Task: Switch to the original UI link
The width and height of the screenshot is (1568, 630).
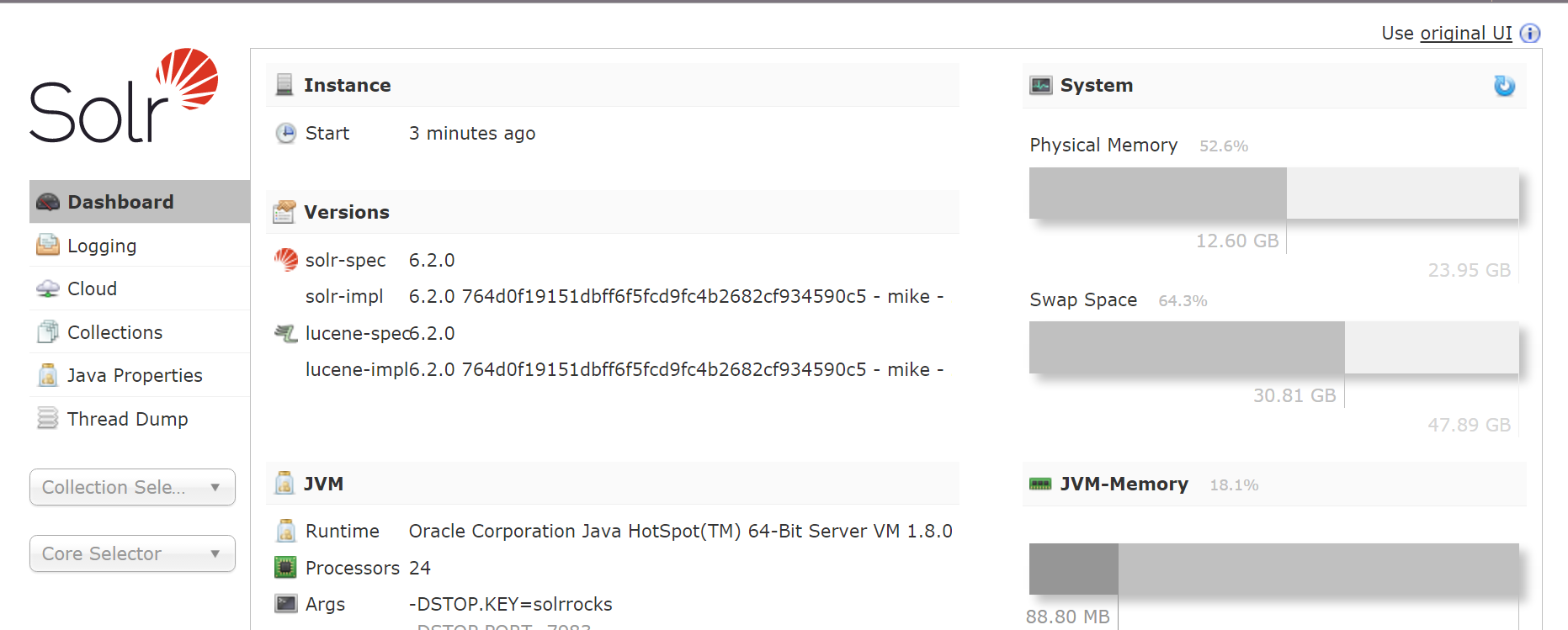Action: coord(1465,33)
